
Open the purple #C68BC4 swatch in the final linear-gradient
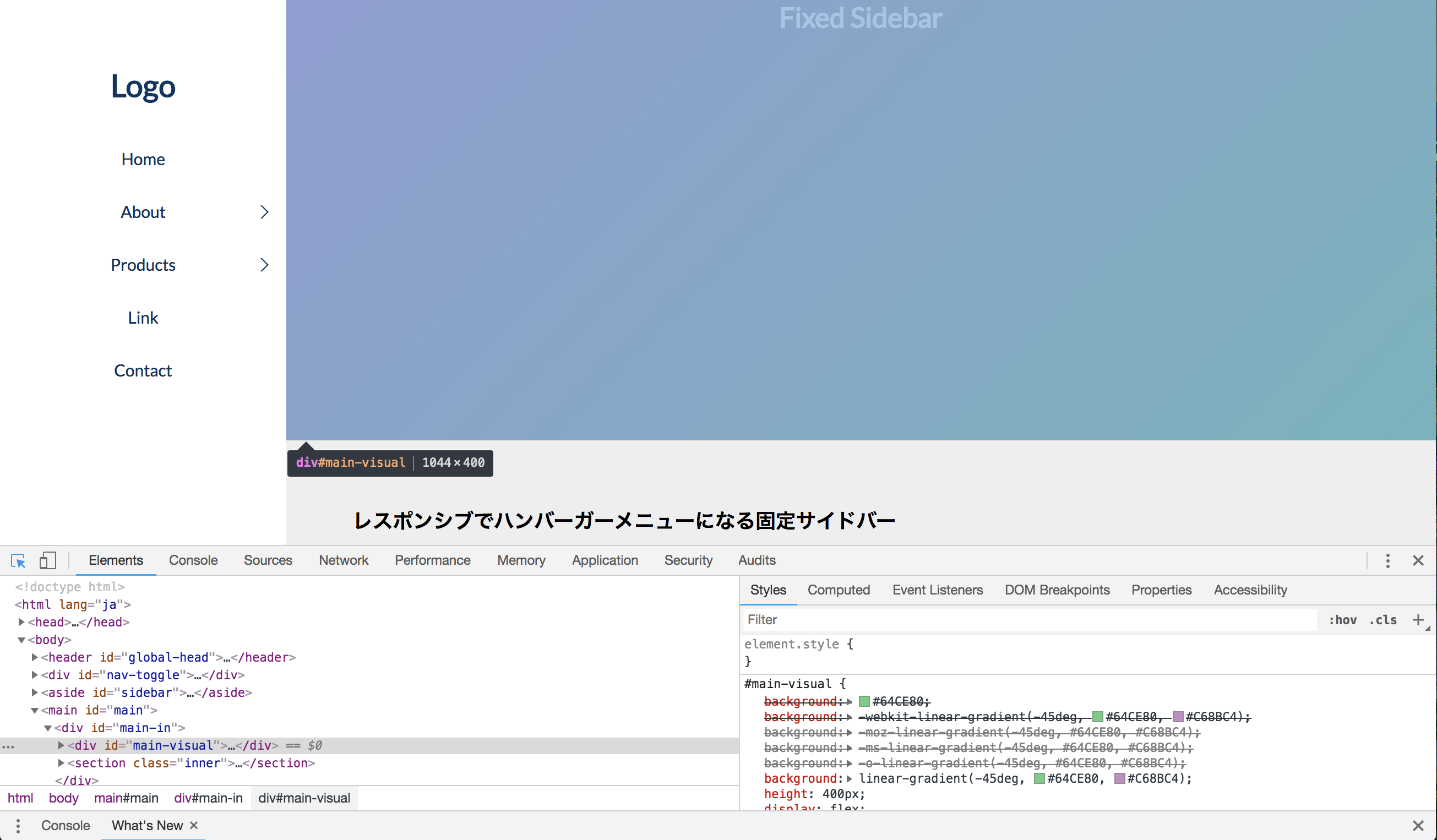(x=1119, y=778)
